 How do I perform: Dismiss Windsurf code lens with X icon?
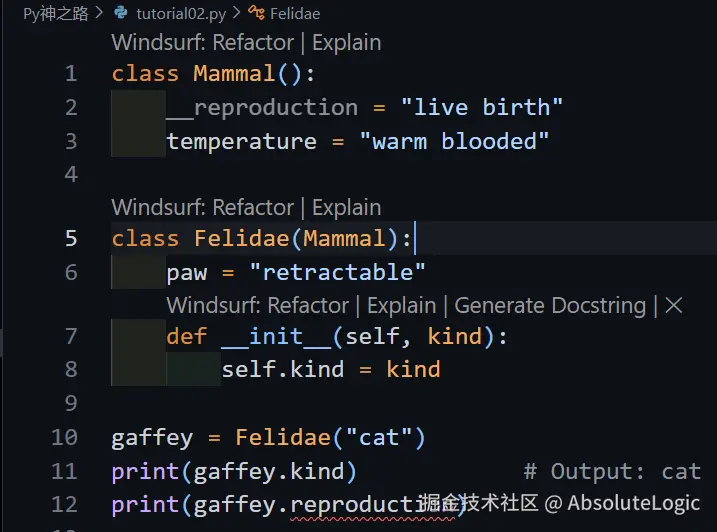[x=674, y=305]
